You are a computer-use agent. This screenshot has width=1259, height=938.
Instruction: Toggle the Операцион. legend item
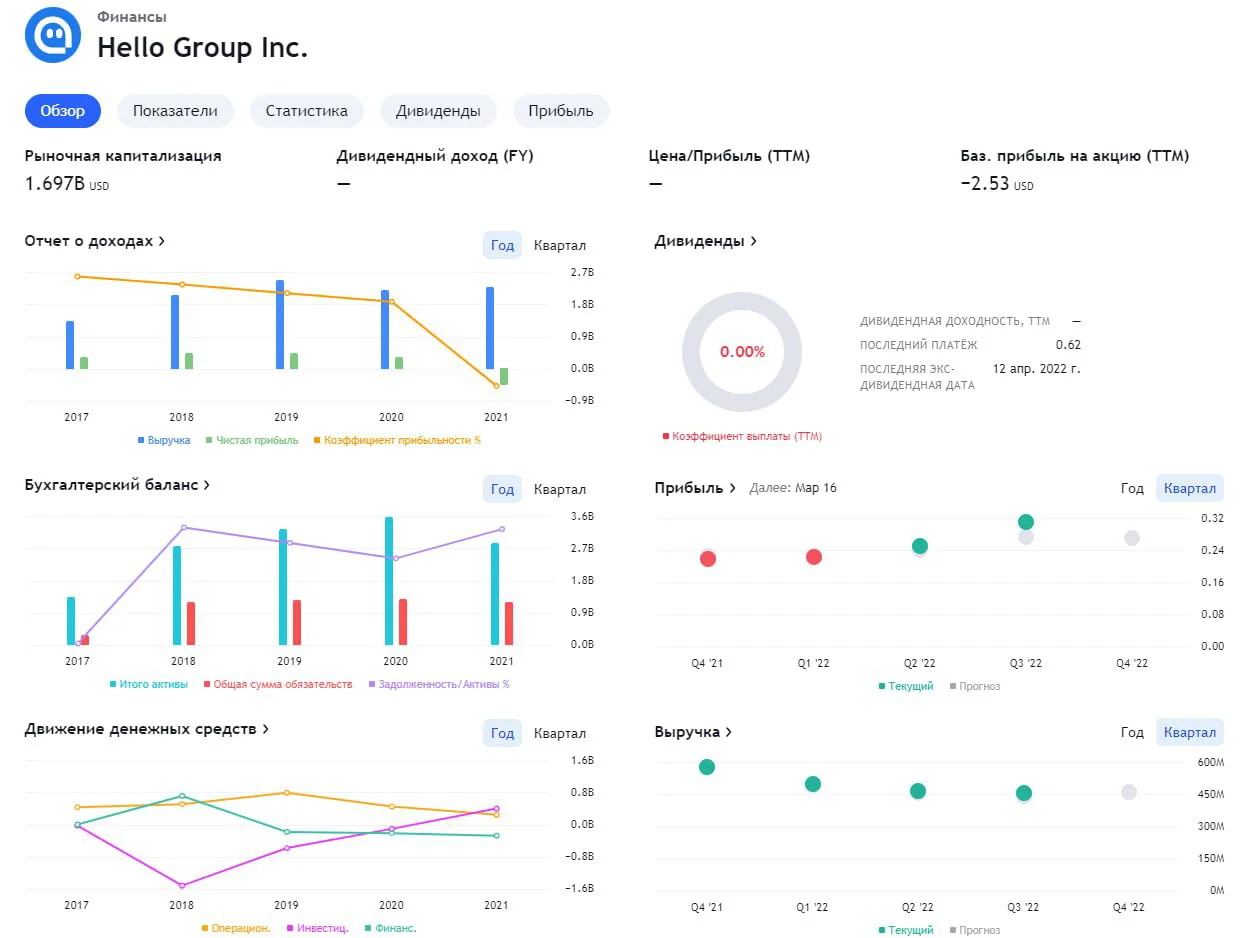pos(236,928)
